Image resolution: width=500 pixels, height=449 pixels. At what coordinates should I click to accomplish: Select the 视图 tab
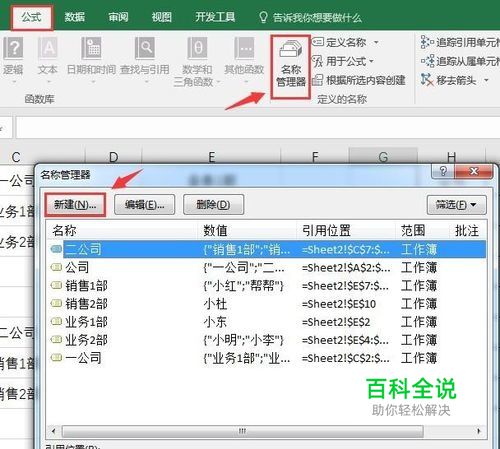tap(162, 17)
